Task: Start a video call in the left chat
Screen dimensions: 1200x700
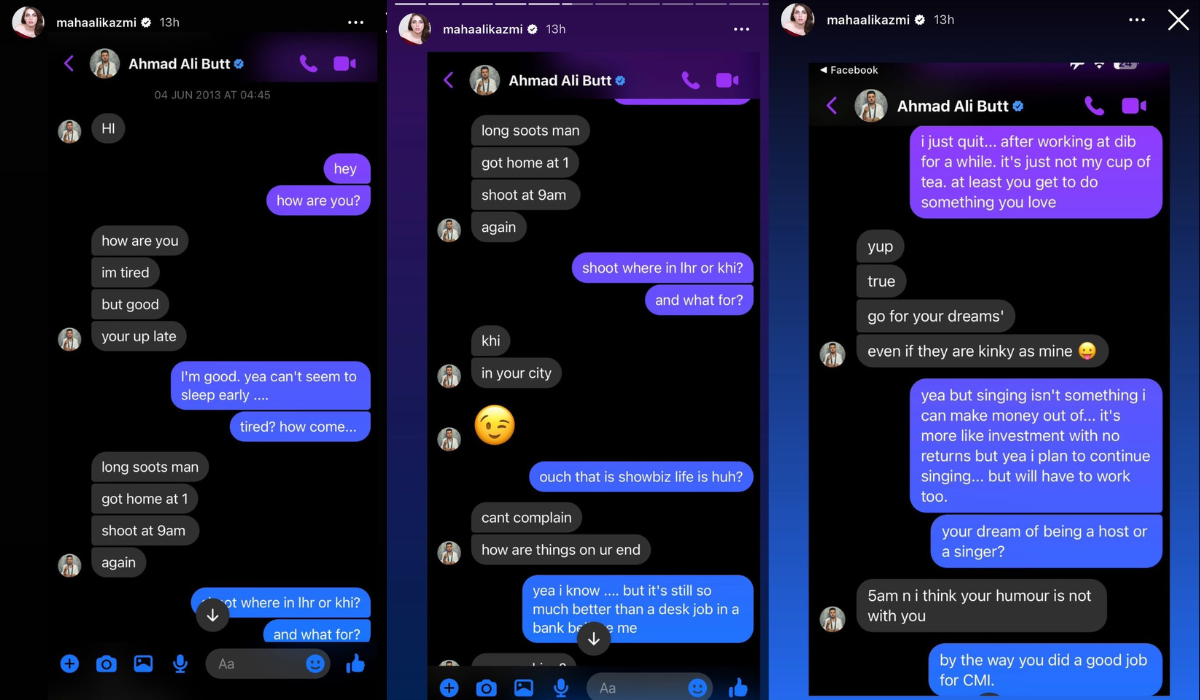Action: tap(345, 64)
